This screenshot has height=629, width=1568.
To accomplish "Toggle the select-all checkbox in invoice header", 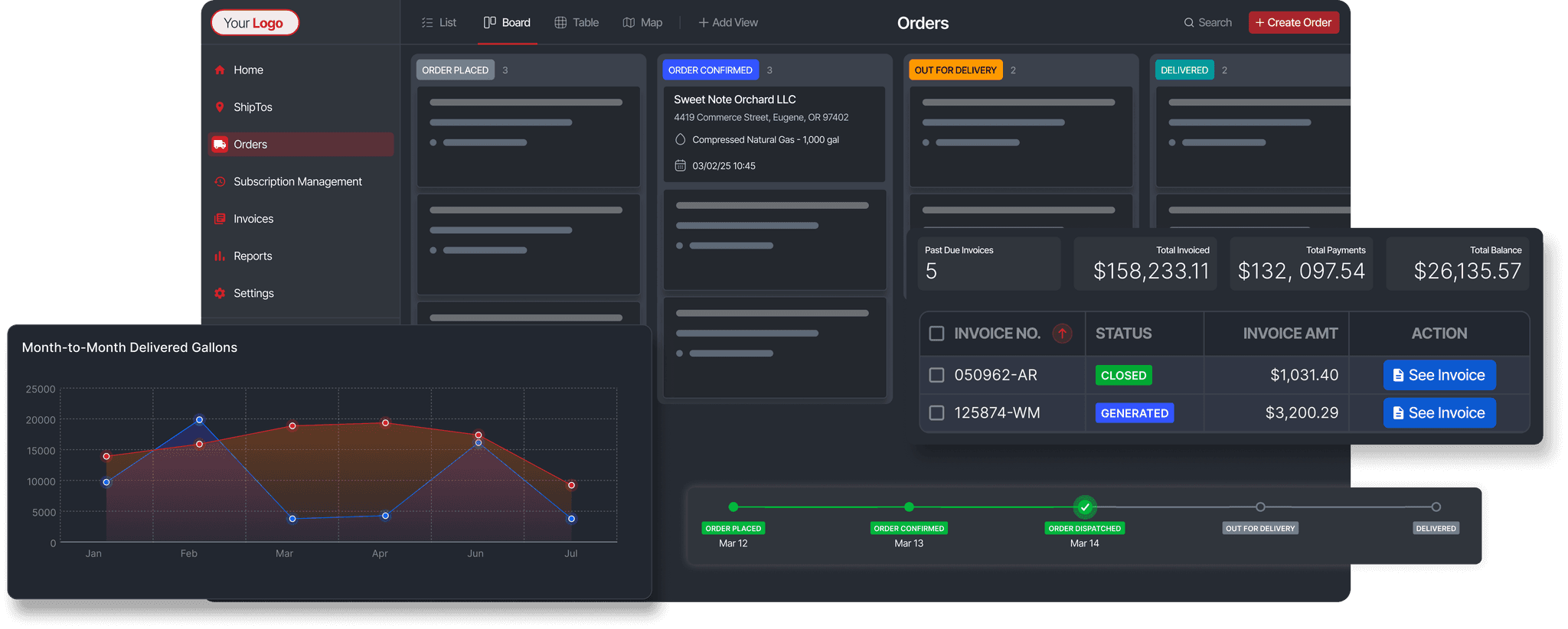I will tap(936, 334).
